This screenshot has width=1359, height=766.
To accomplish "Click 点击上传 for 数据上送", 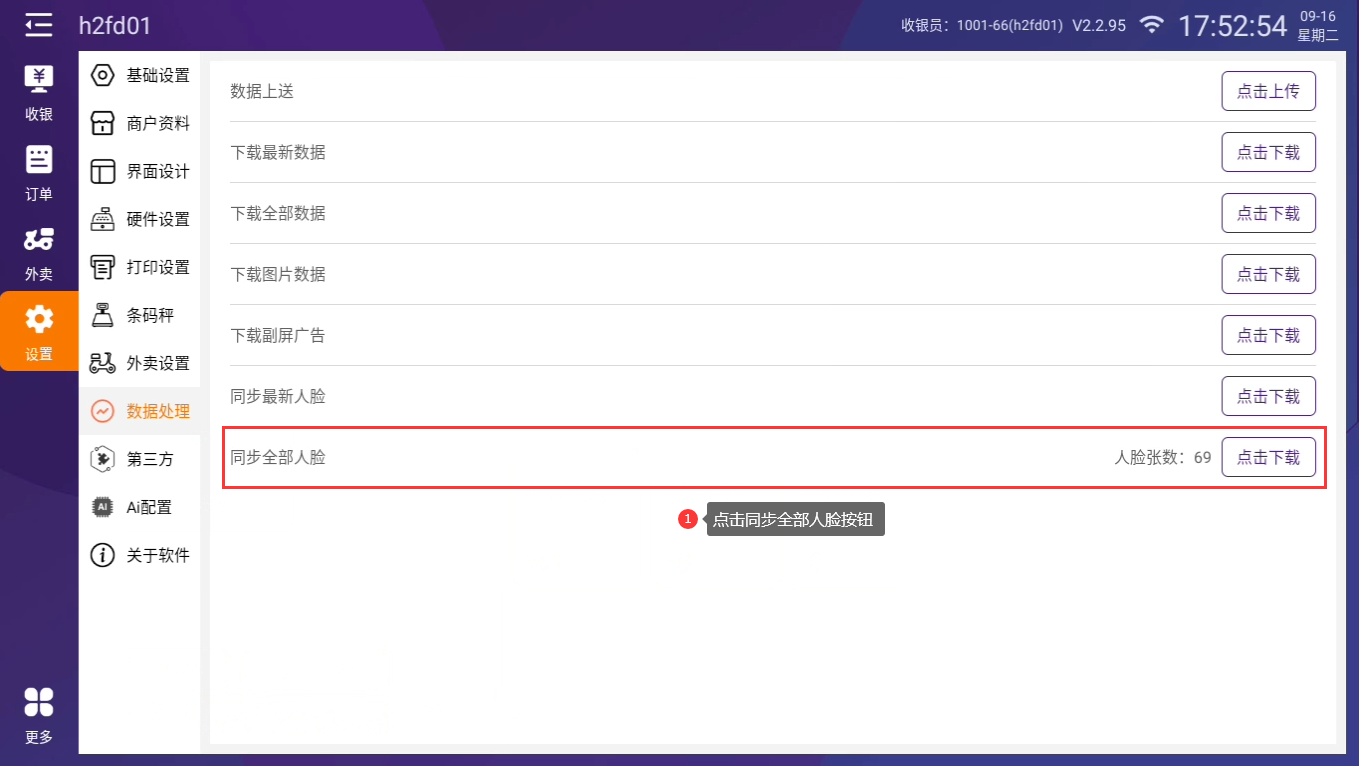I will click(x=1268, y=91).
